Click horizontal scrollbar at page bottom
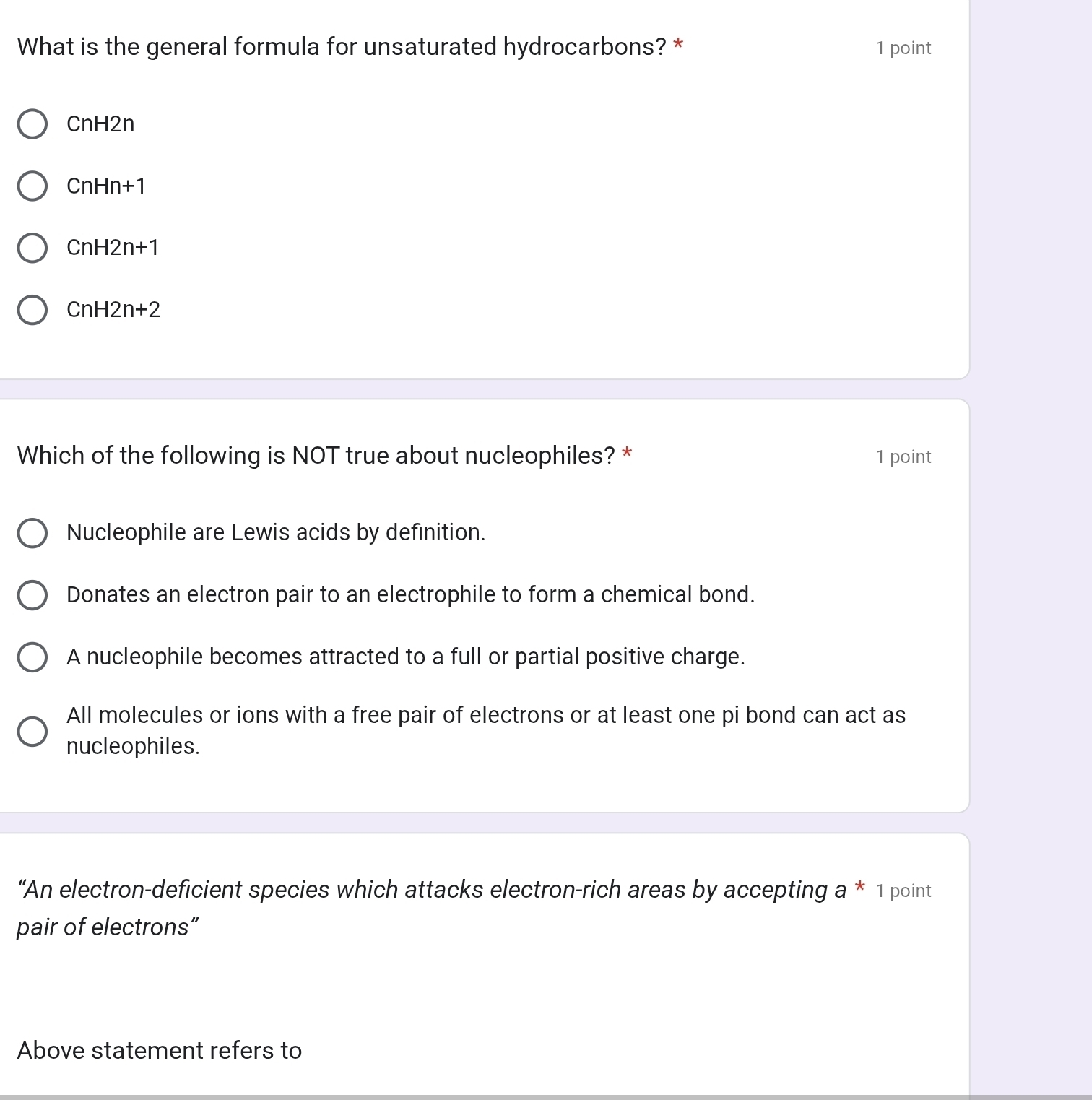The image size is (1092, 1100). click(x=484, y=1097)
